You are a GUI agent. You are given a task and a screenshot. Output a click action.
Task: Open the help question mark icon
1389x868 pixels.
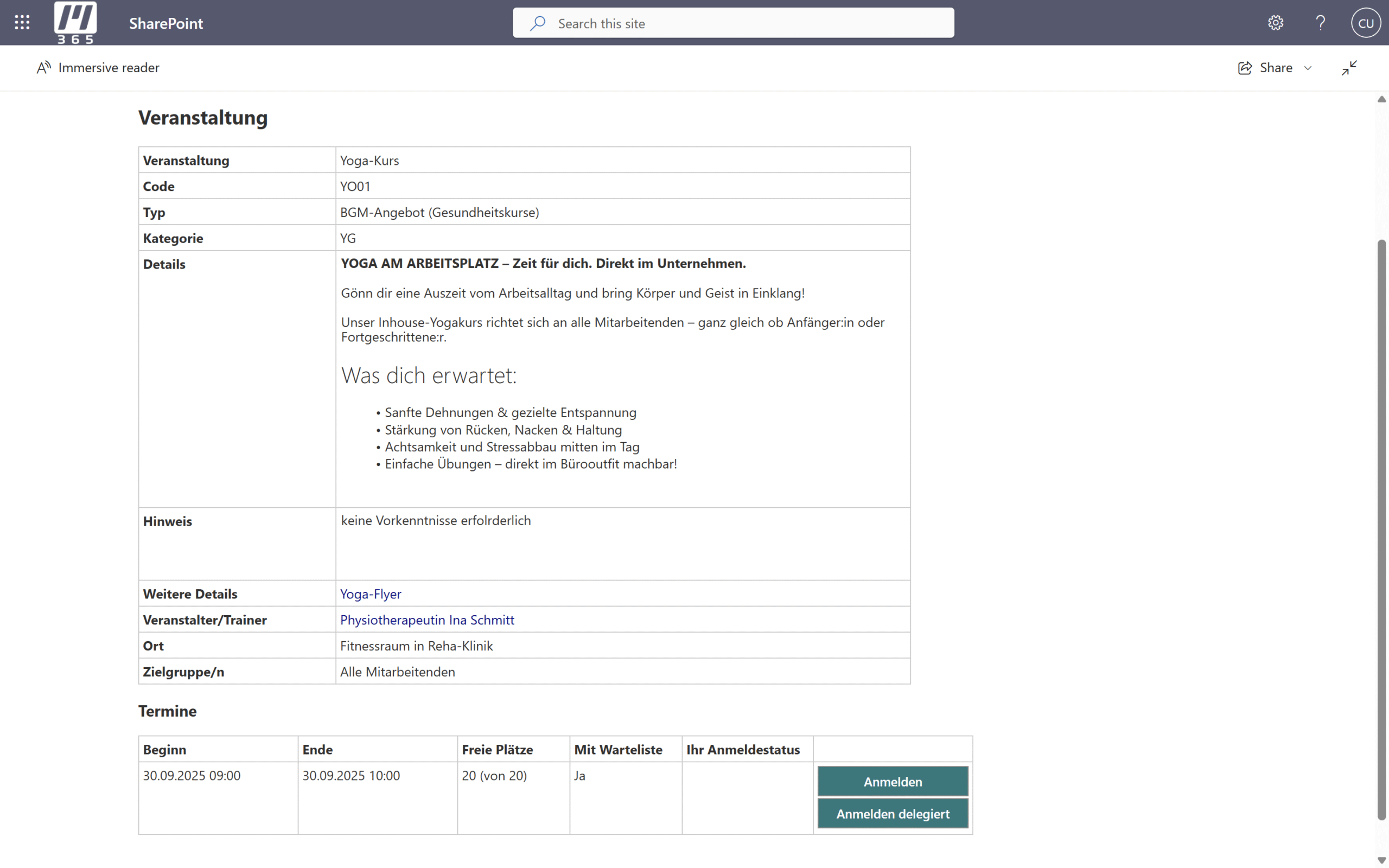(1321, 23)
